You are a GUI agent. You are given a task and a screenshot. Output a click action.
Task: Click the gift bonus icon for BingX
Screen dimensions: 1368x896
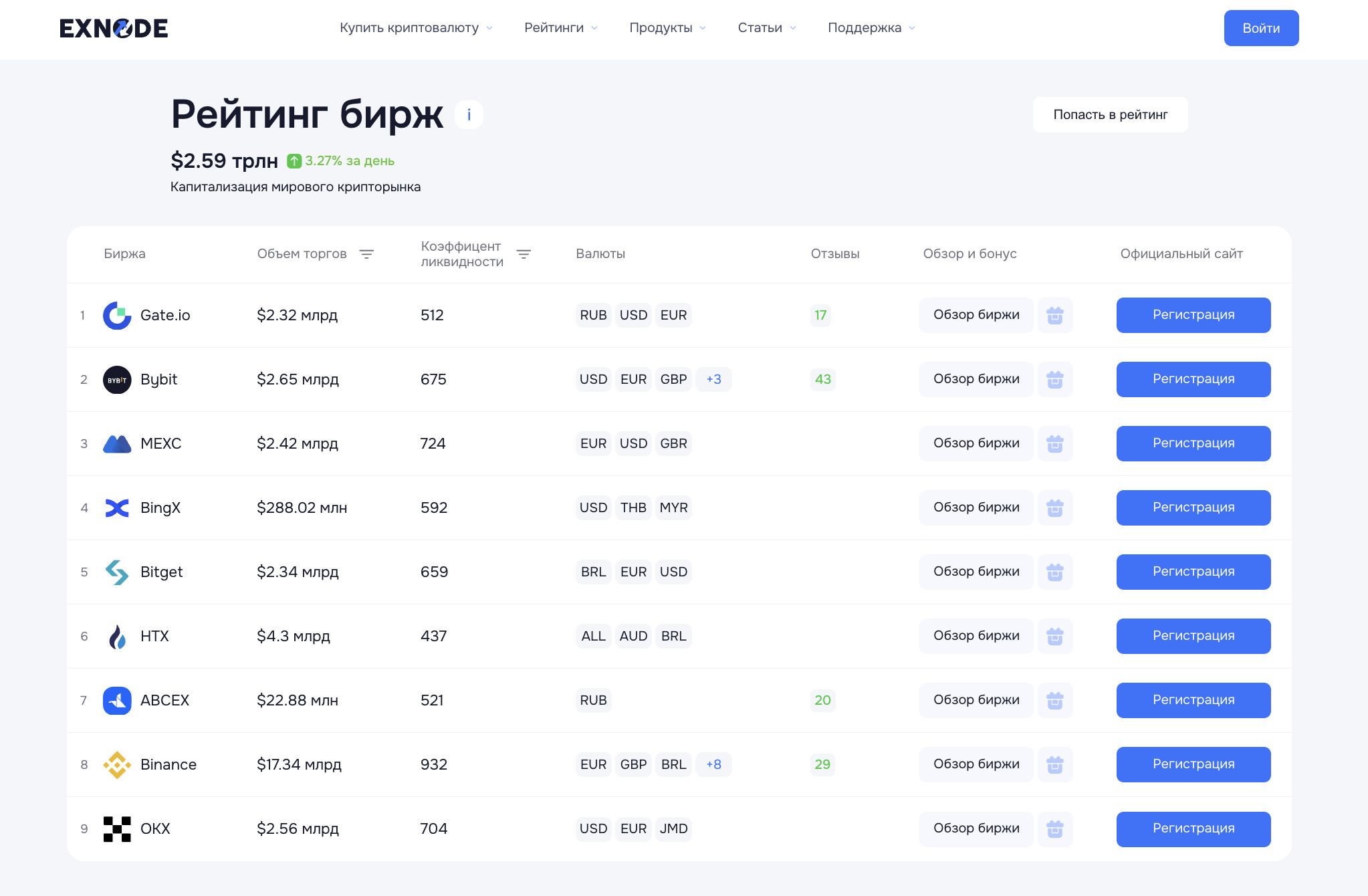[1055, 508]
